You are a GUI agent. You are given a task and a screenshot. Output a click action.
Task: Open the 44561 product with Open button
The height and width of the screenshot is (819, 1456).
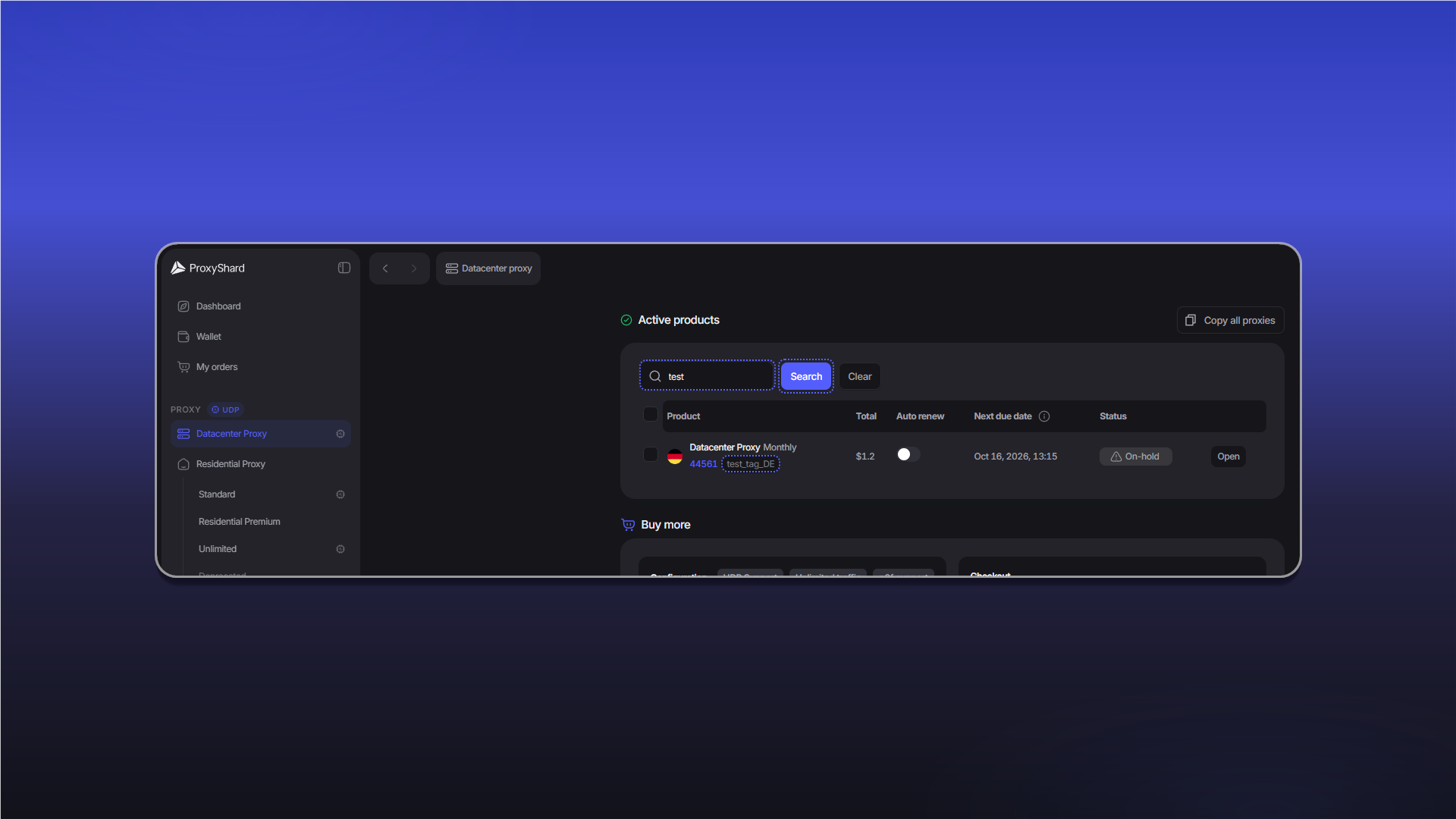(1228, 457)
